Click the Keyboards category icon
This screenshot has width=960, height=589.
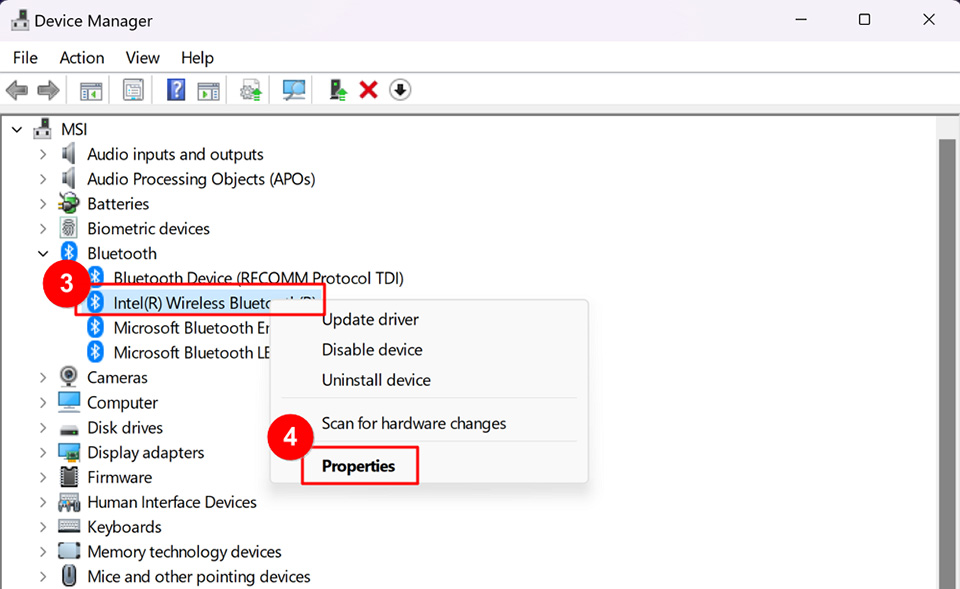coord(69,526)
